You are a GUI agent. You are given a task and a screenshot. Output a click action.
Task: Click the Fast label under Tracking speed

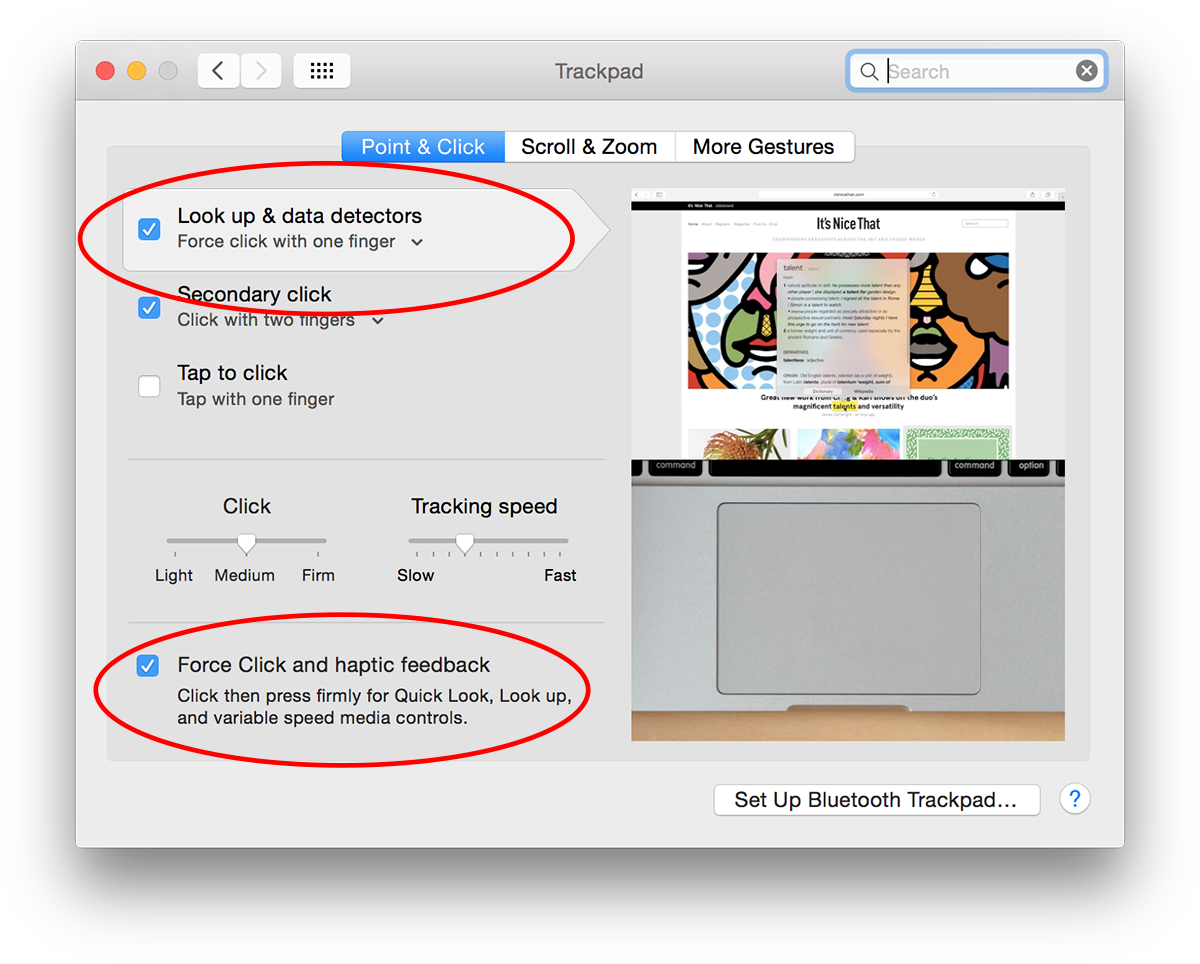[x=560, y=575]
